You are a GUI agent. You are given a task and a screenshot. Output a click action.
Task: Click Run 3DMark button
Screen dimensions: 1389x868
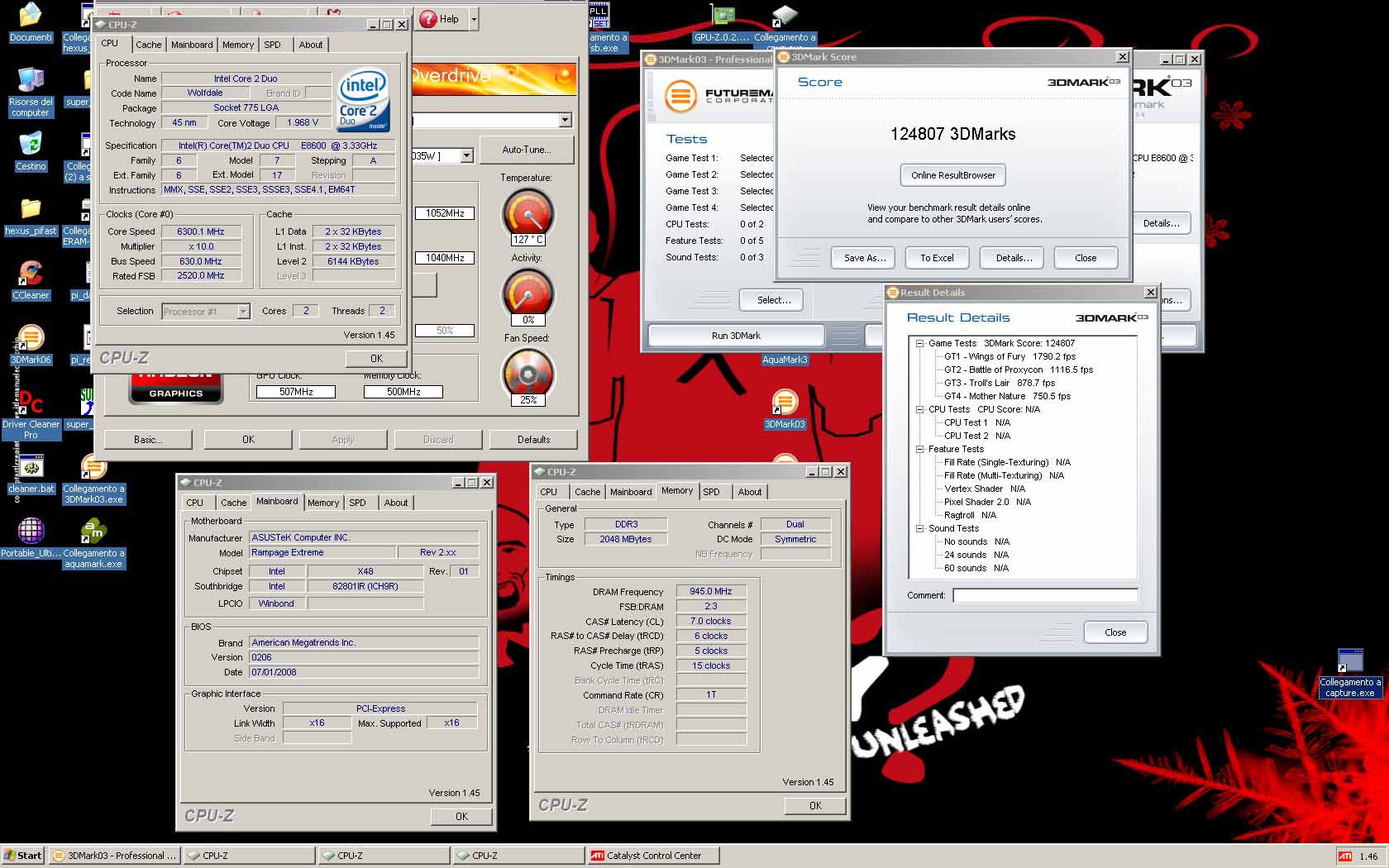[736, 336]
